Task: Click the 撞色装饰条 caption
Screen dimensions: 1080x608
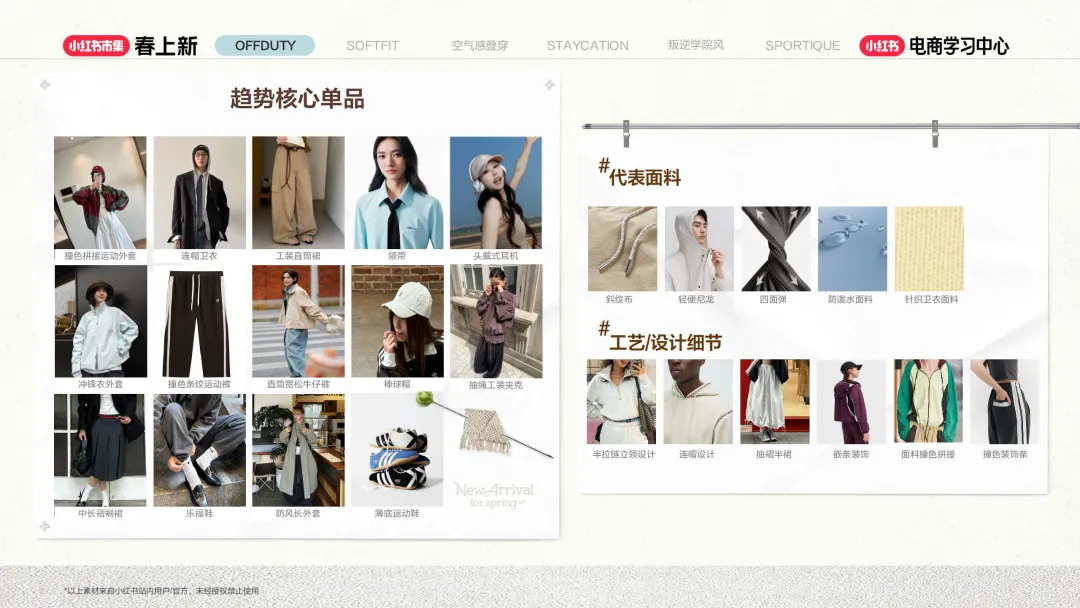Action: pyautogui.click(x=1005, y=454)
